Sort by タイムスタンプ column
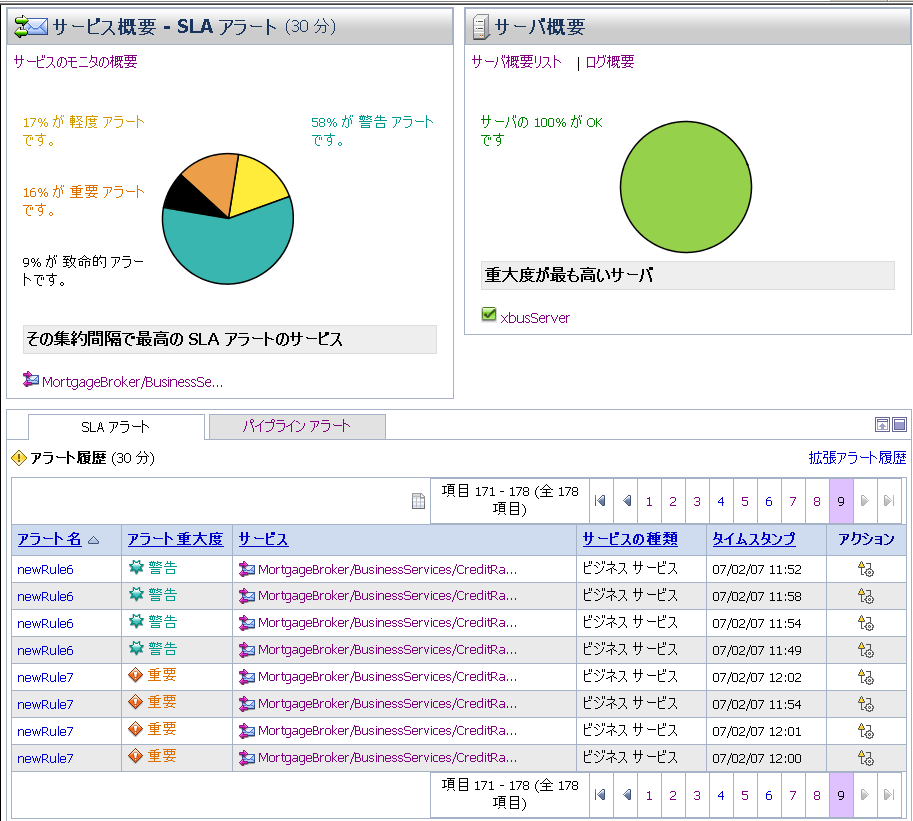 [x=754, y=539]
